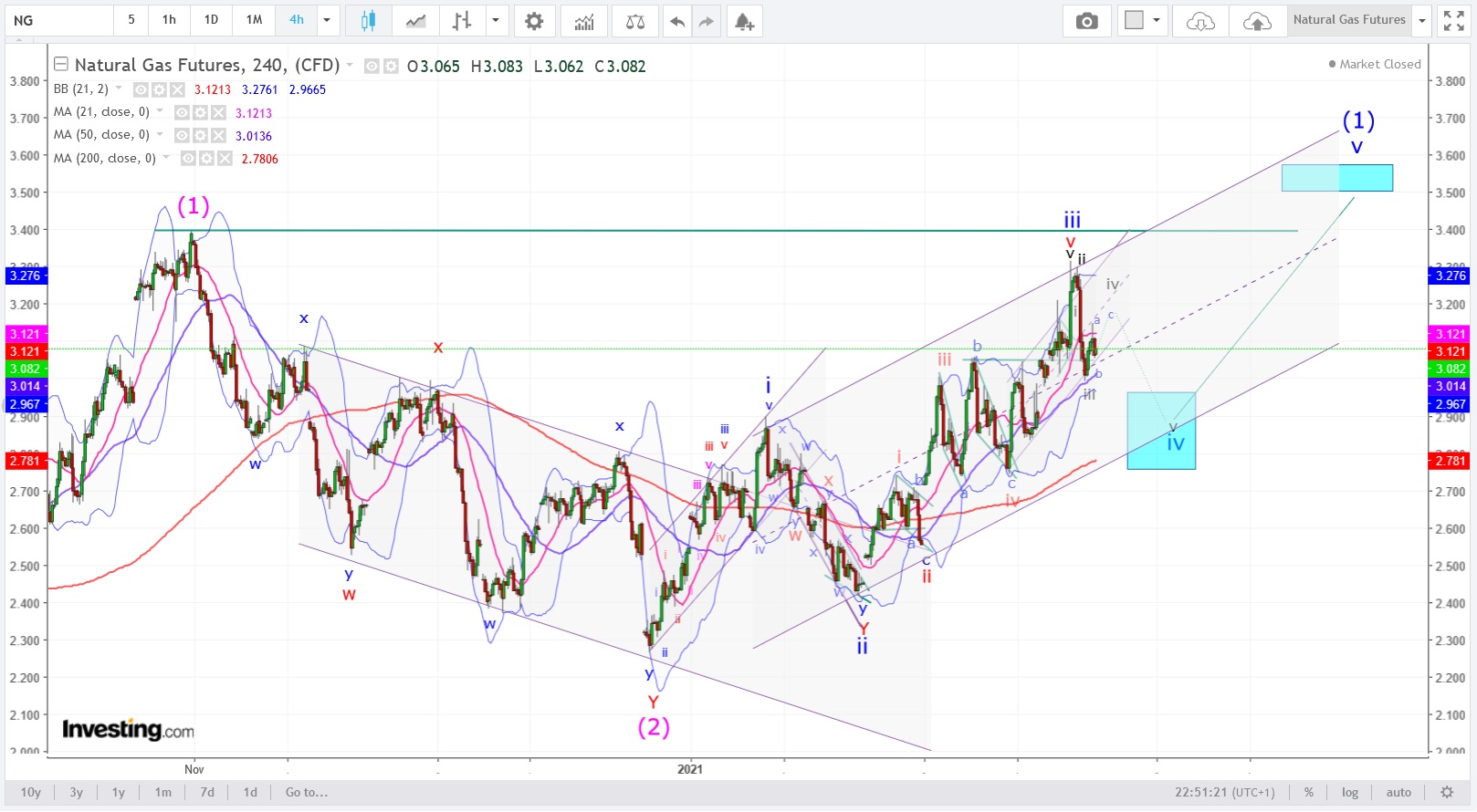This screenshot has height=812, width=1477.
Task: Switch to the 1h timeframe
Action: coord(169,20)
